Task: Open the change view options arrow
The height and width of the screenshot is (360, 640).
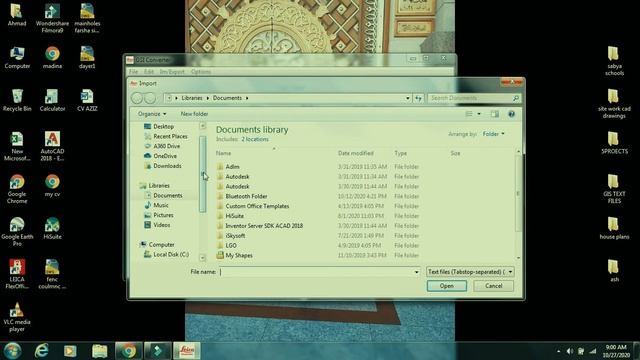Action: point(479,114)
